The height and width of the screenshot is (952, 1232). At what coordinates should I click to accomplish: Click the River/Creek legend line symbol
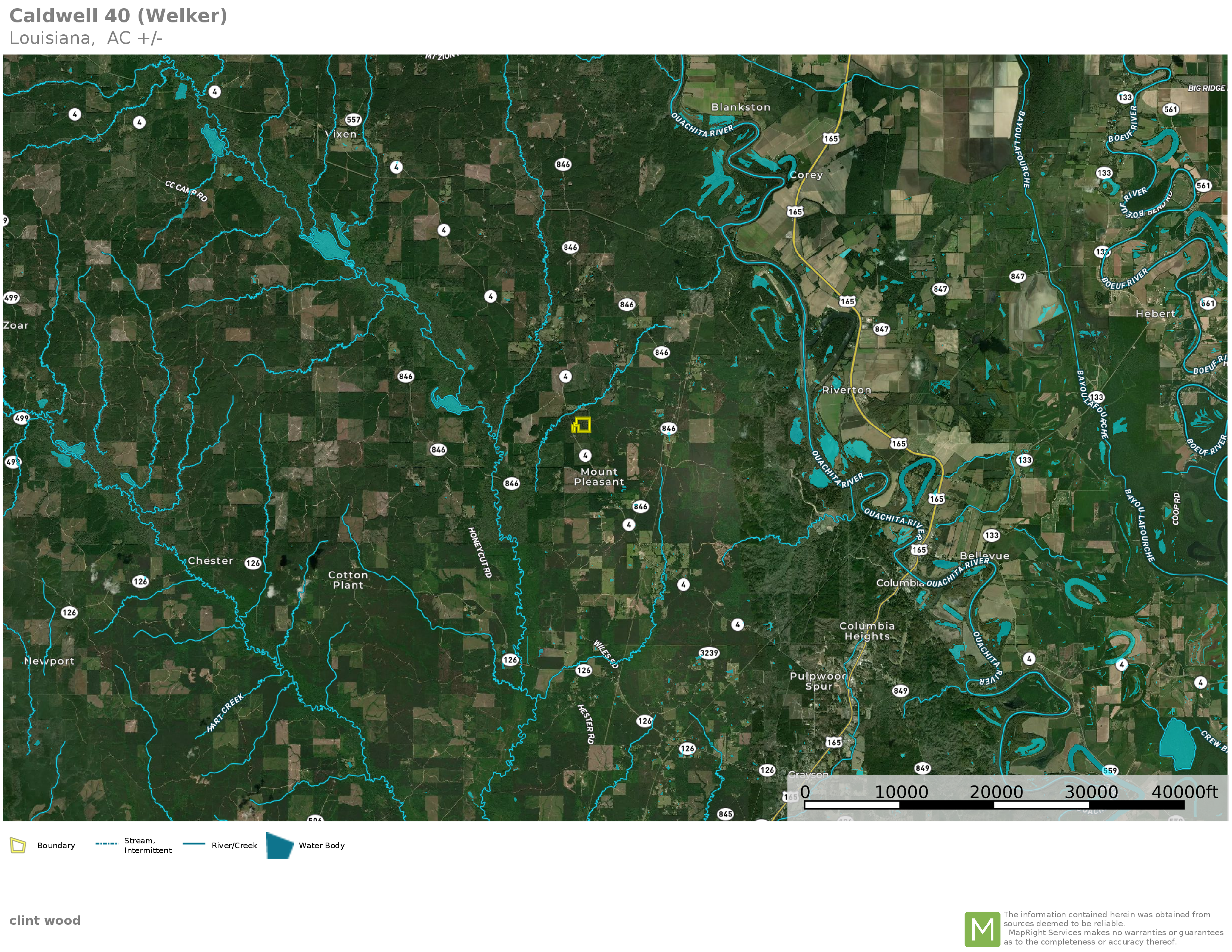[193, 844]
